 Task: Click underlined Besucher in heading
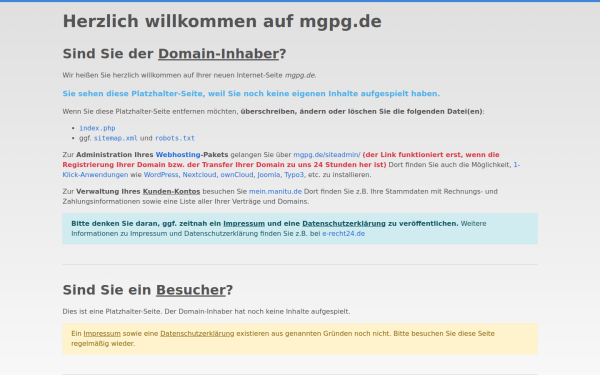191,290
